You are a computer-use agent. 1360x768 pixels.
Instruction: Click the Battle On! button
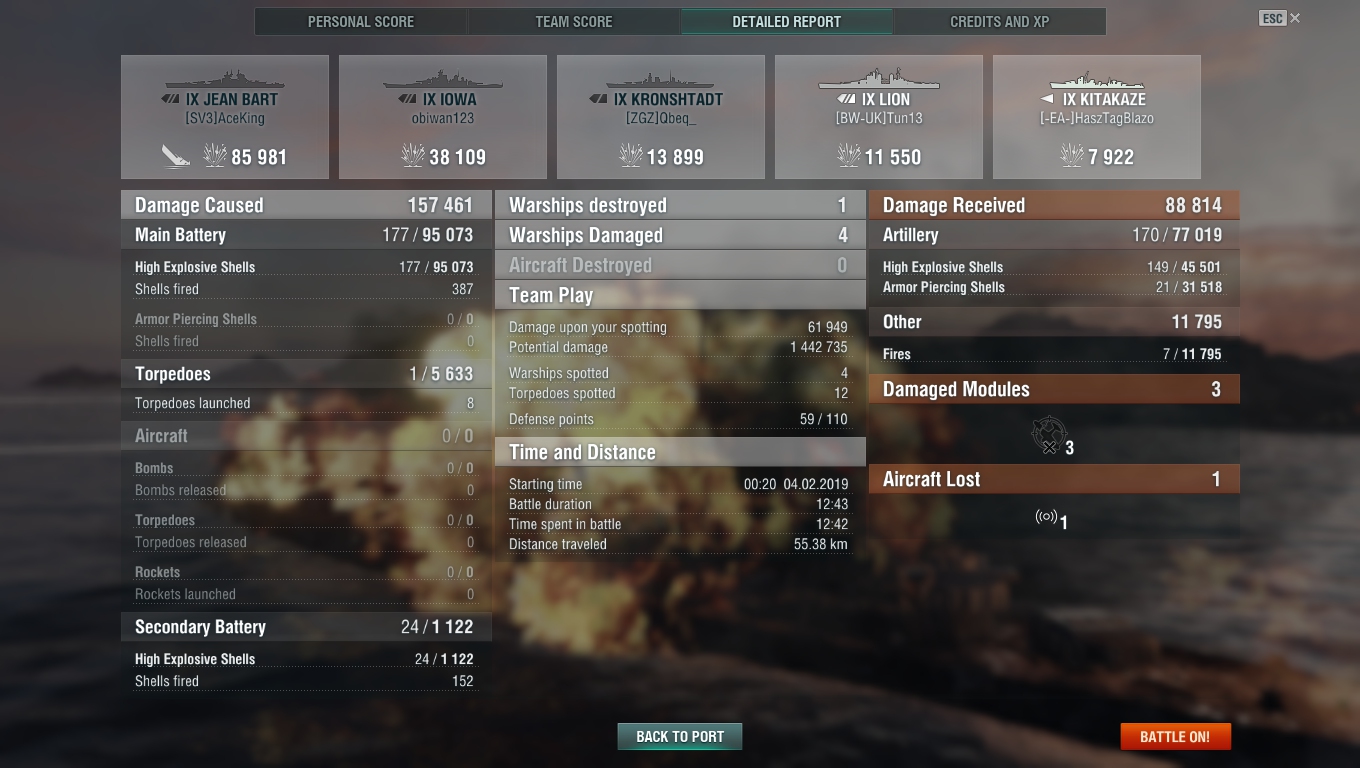(x=1175, y=736)
